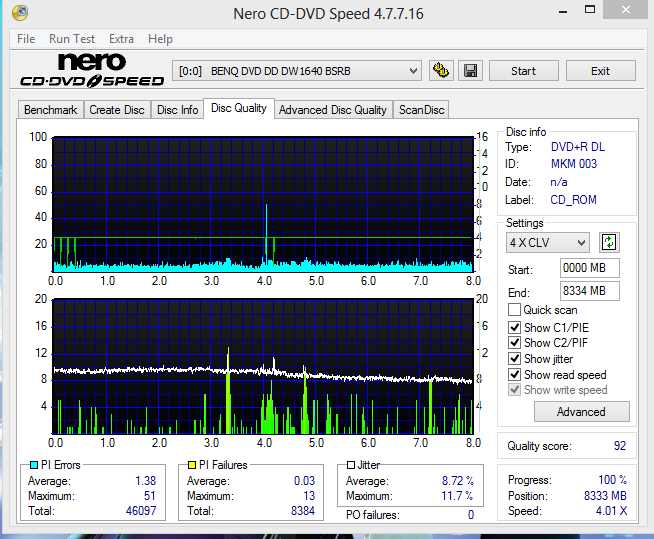Click the Advanced settings button
654x539 pixels.
(581, 412)
